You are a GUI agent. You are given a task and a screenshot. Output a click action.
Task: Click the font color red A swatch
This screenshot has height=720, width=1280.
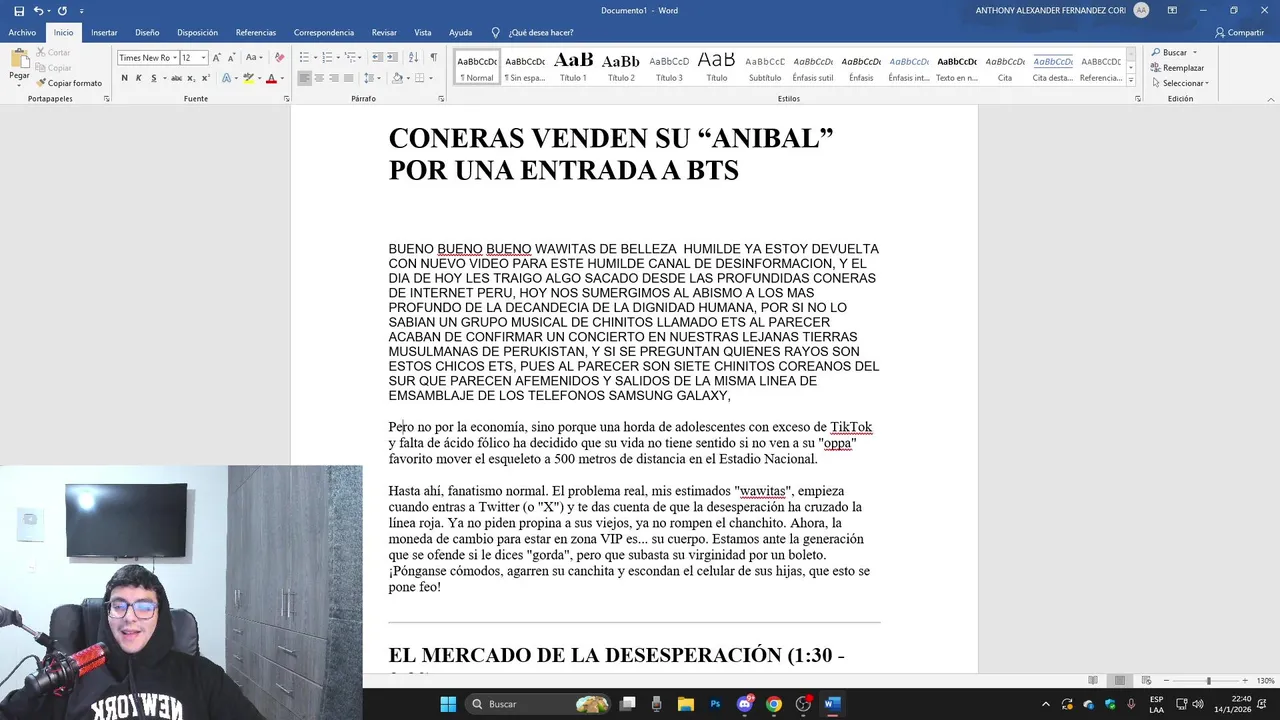pos(270,78)
